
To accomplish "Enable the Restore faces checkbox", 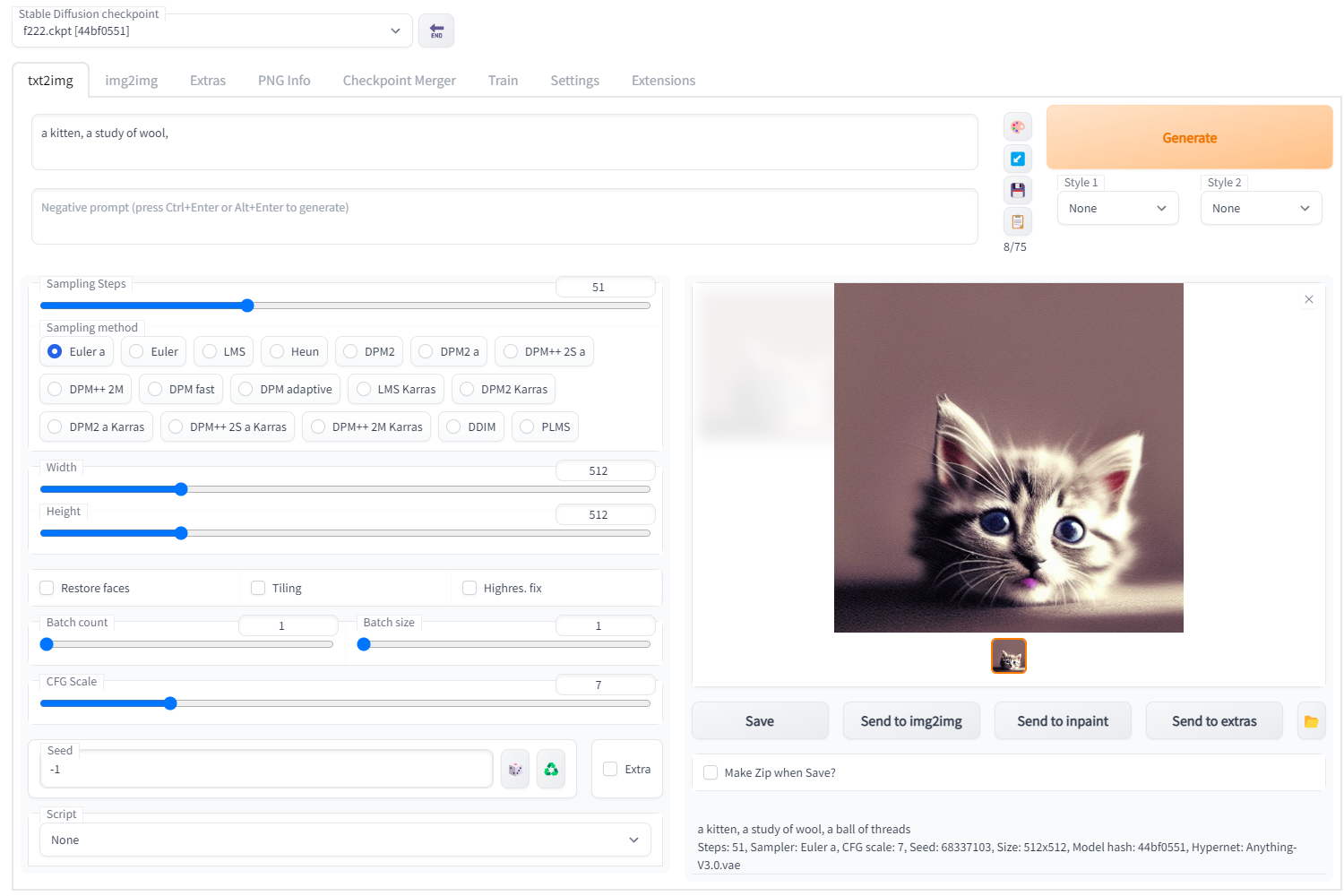I will [47, 589].
